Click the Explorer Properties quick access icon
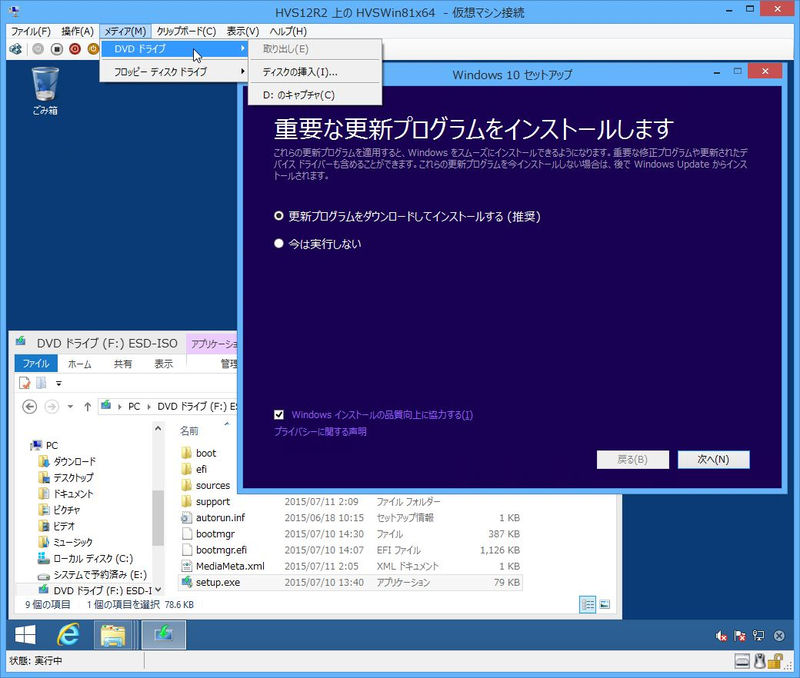800x678 pixels. pos(24,383)
